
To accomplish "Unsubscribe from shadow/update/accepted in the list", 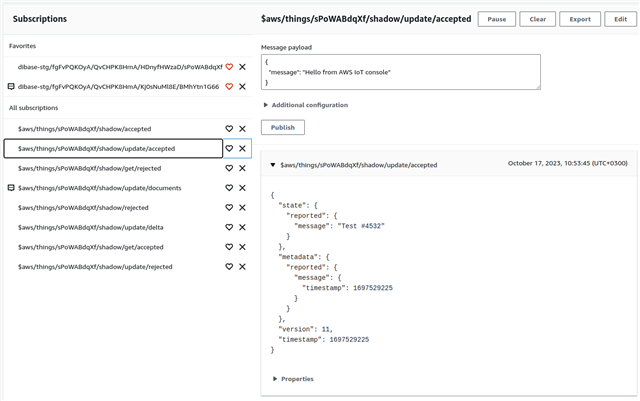I will (x=242, y=148).
